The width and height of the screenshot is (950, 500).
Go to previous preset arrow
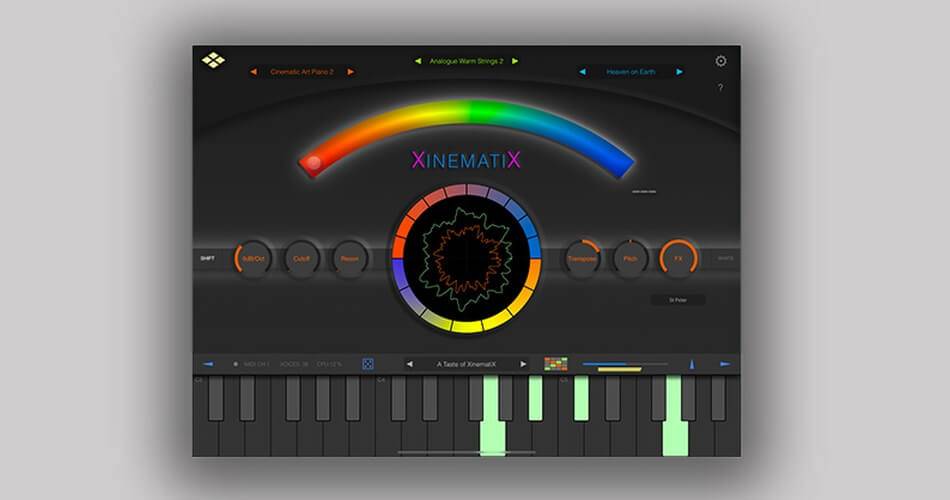410,364
